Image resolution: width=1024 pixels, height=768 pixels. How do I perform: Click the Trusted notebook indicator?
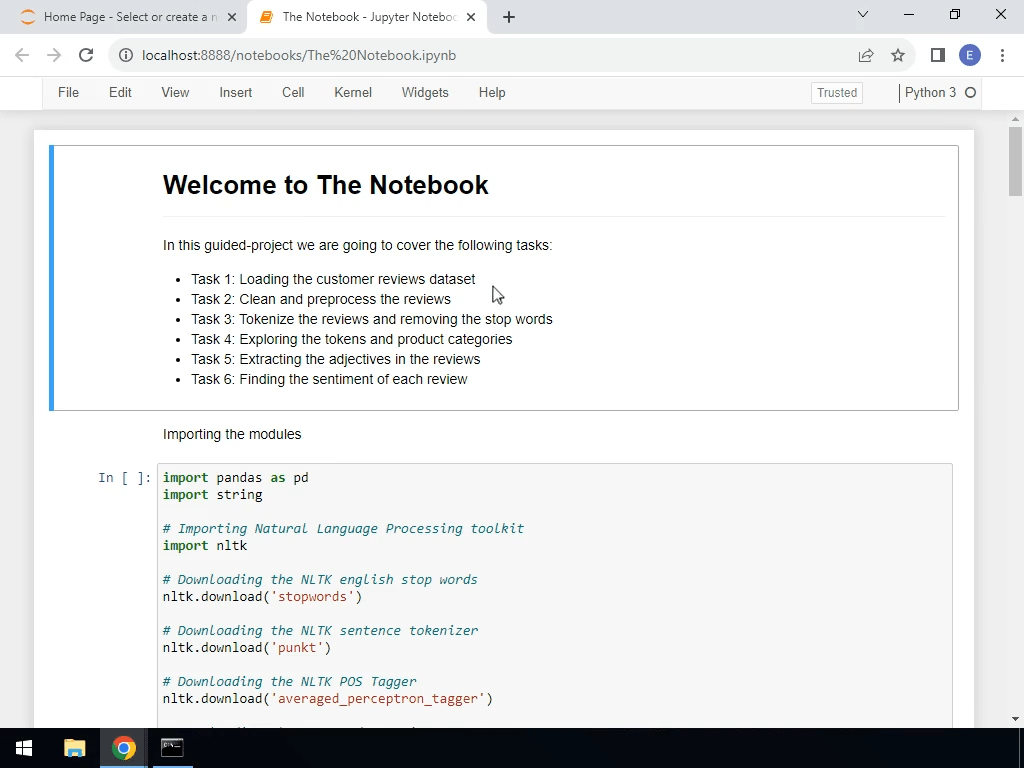[x=836, y=92]
